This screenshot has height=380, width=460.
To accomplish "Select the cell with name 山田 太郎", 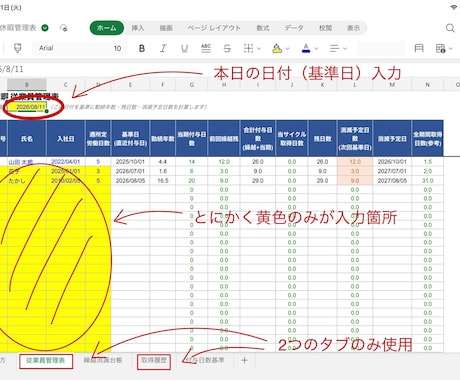I will point(27,162).
